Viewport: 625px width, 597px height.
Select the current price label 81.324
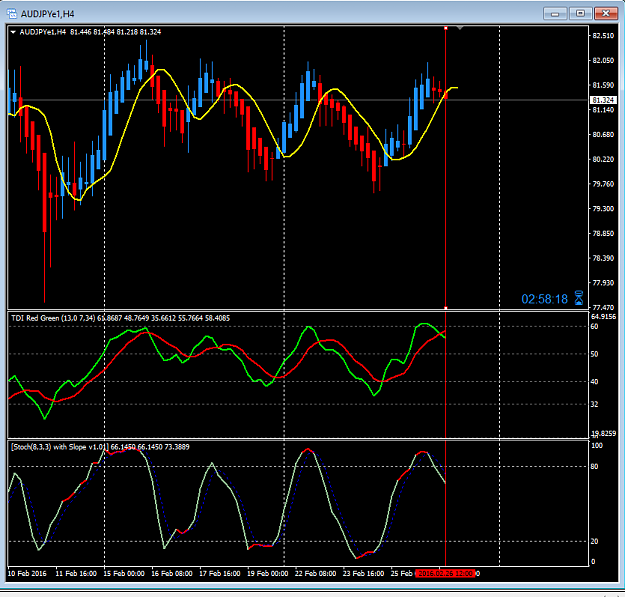click(x=603, y=100)
